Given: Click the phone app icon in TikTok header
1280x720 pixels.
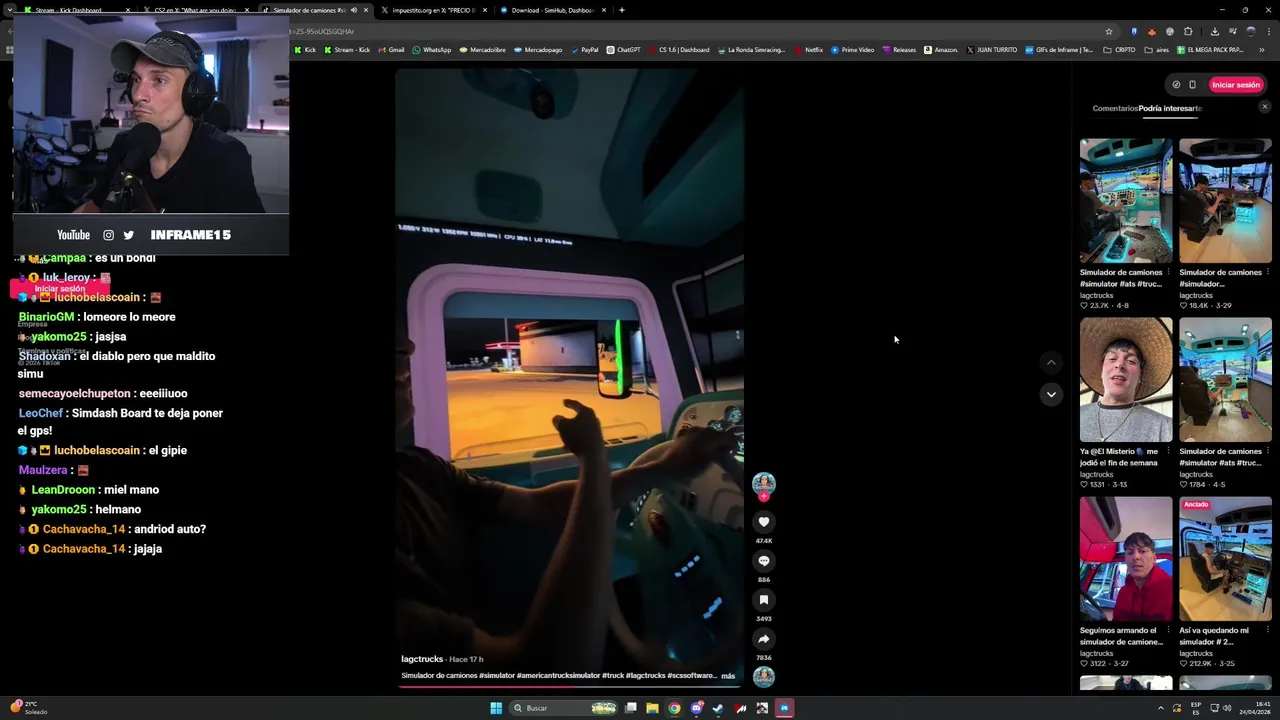Looking at the screenshot, I should coord(1192,85).
